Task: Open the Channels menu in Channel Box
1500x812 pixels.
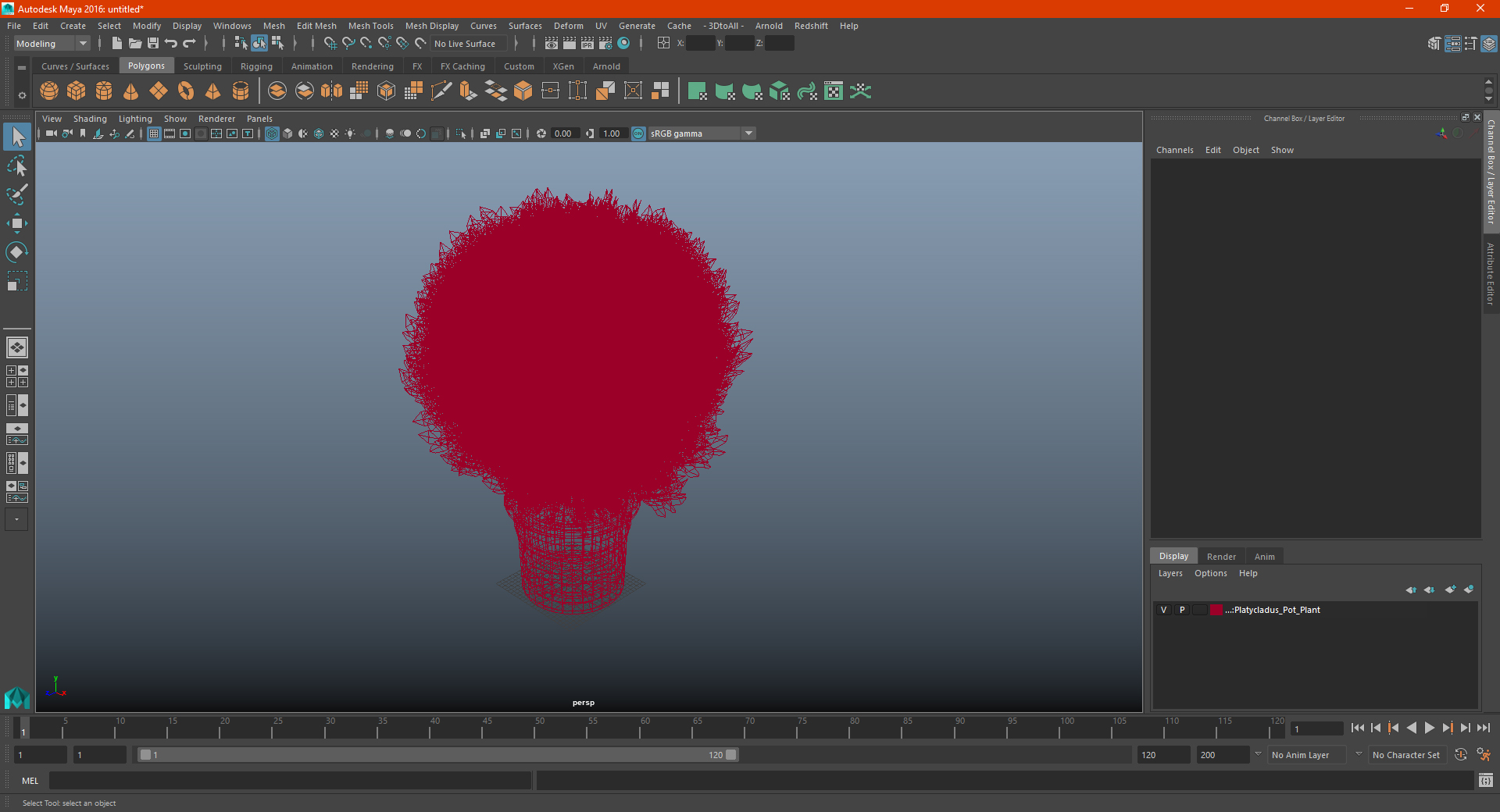Action: coord(1174,150)
